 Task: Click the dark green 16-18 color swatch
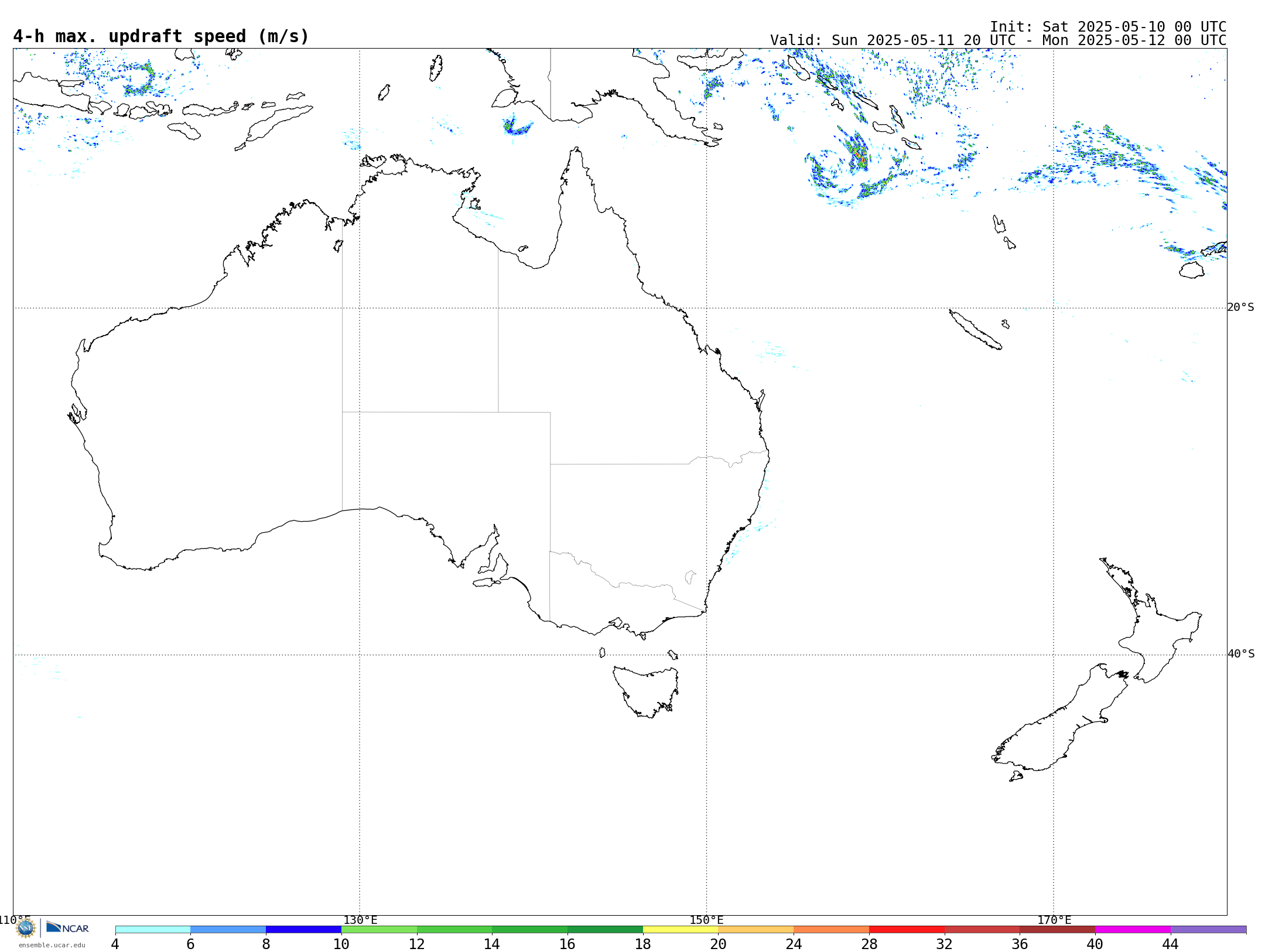point(605,929)
